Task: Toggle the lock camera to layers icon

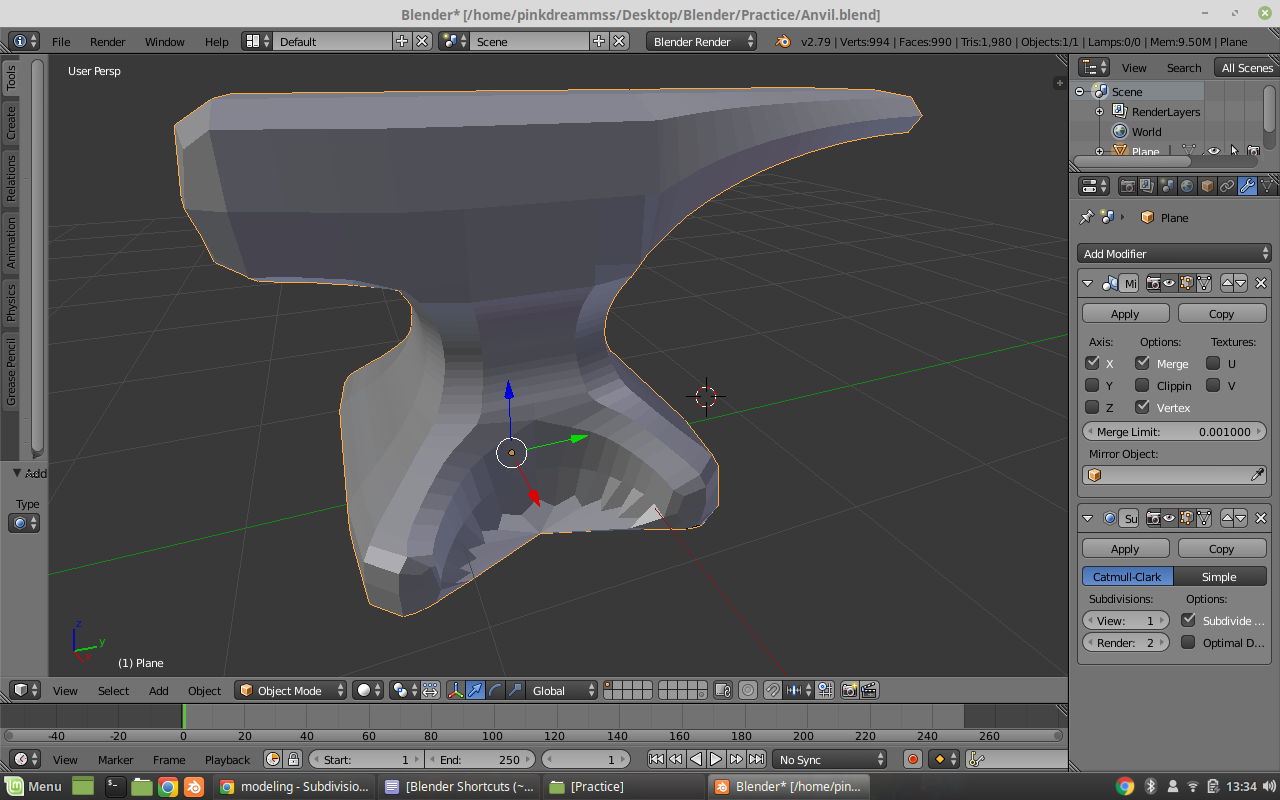Action: pos(722,690)
